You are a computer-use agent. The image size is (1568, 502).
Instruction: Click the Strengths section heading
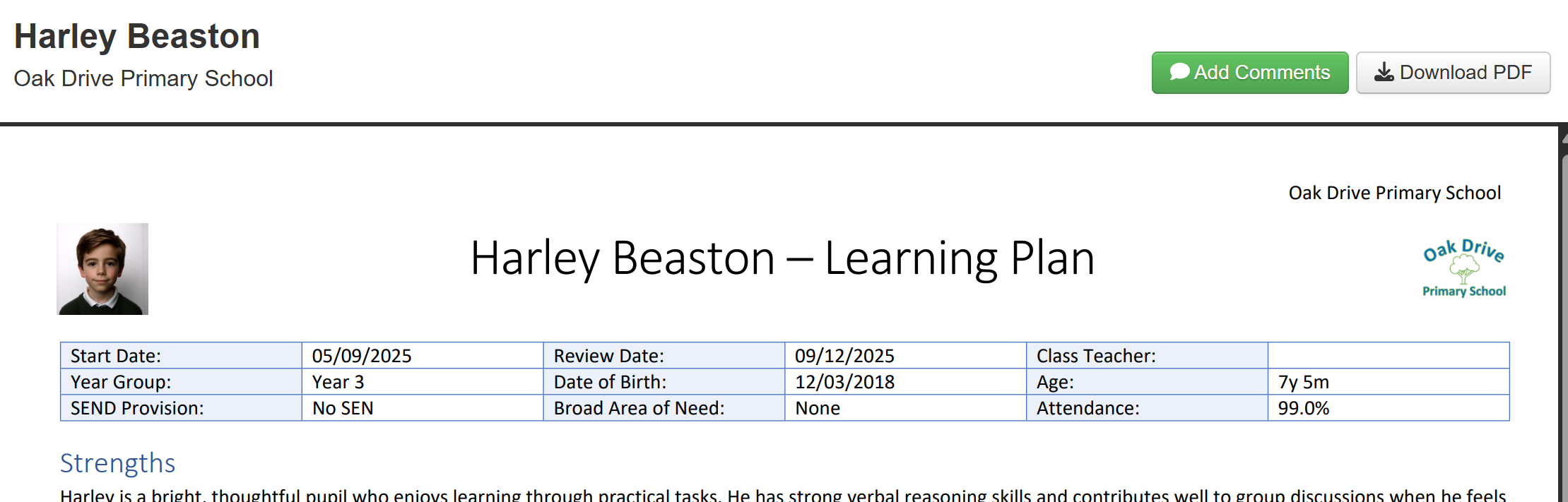[117, 463]
